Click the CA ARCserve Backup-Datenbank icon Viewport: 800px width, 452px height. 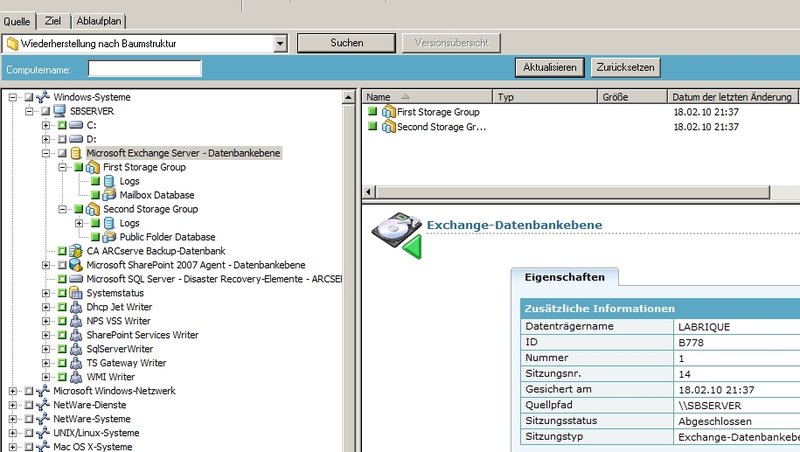76,250
